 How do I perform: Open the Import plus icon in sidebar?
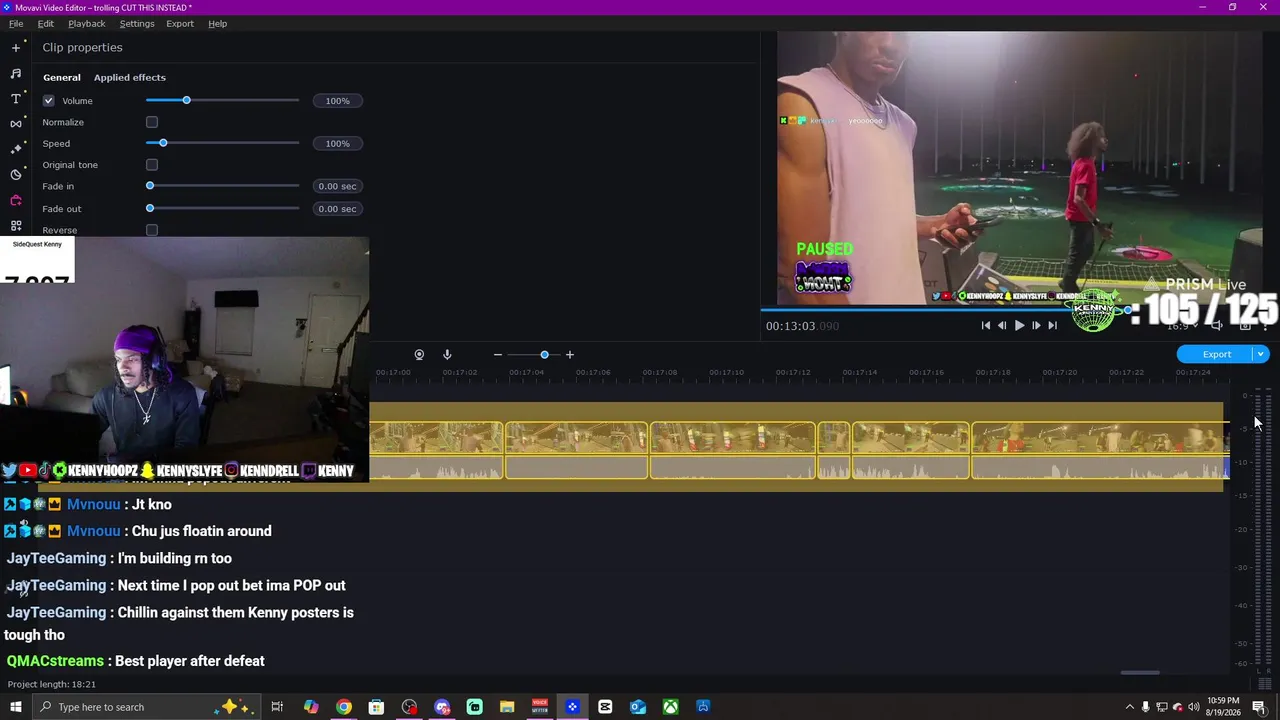point(16,47)
